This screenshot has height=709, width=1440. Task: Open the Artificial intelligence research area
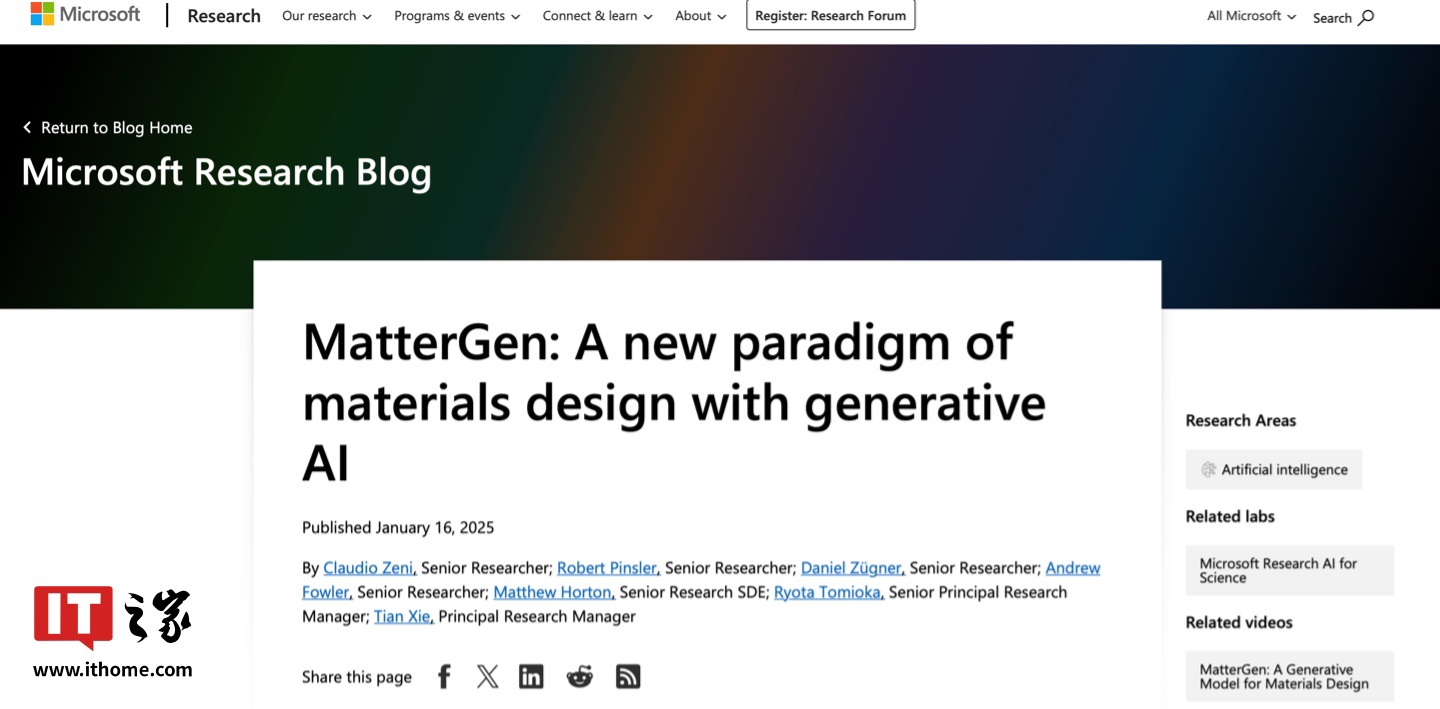point(1274,470)
